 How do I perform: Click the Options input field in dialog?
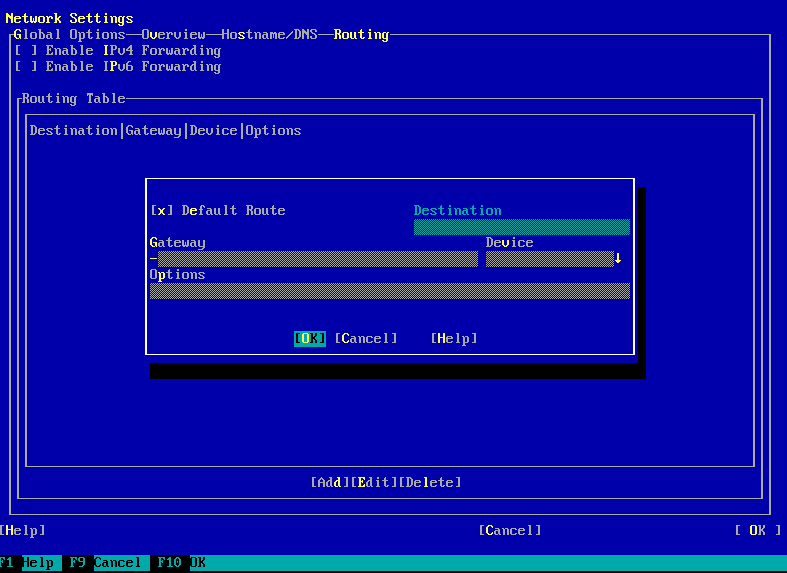tap(389, 291)
